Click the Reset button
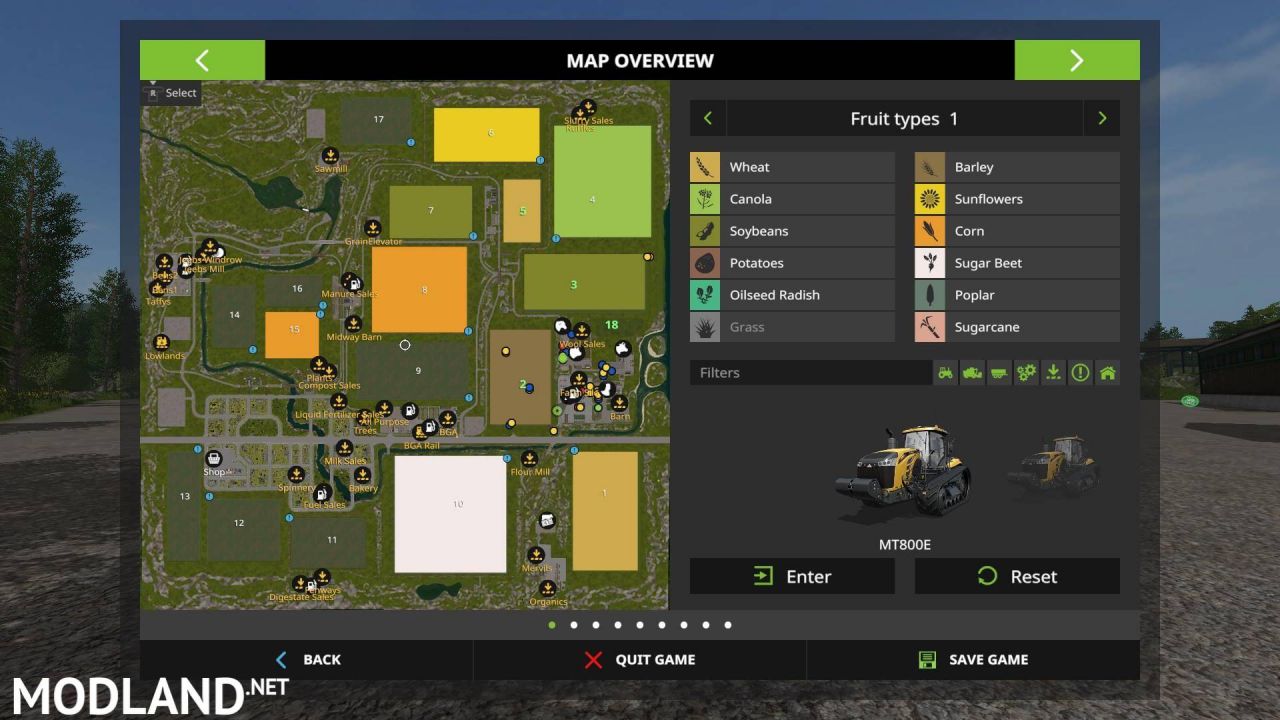 (x=1017, y=576)
